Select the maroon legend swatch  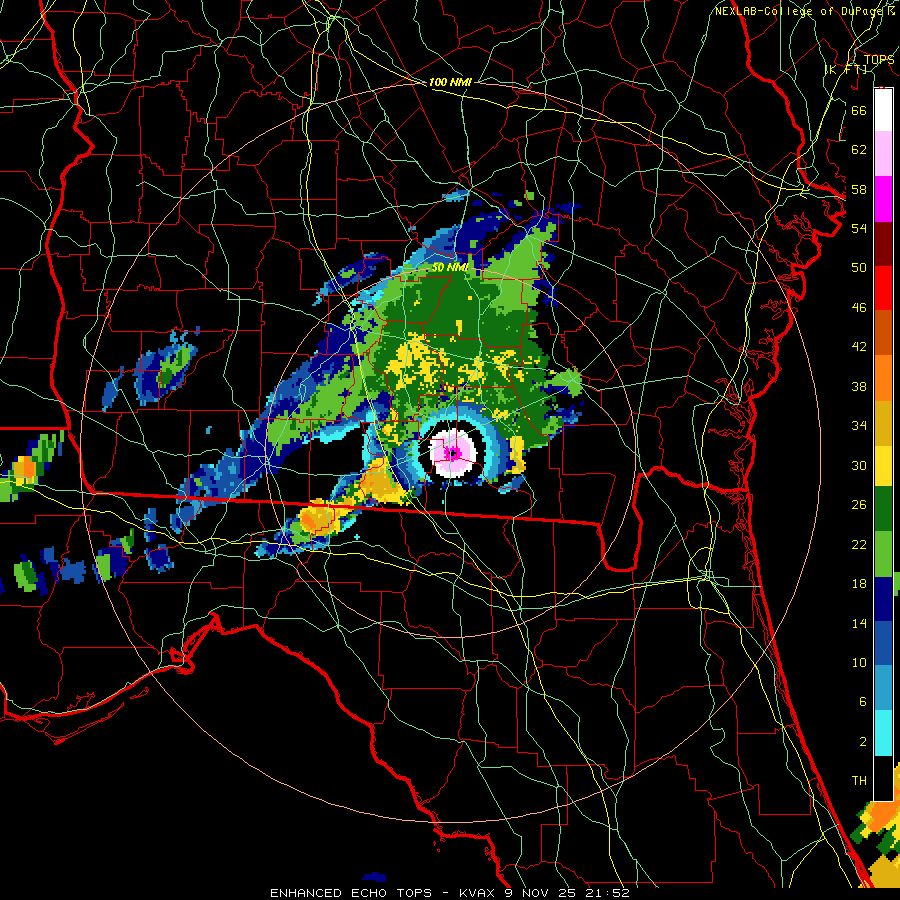tap(883, 244)
